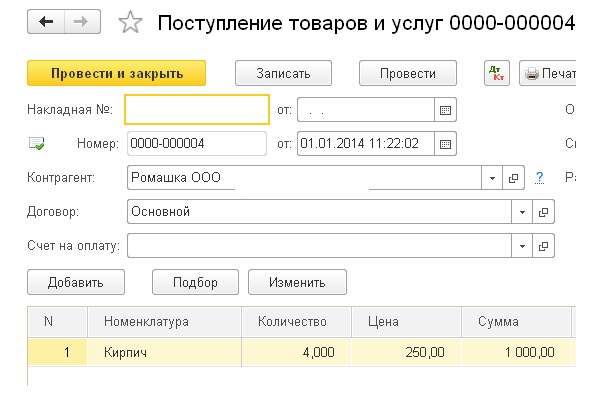Click Провести и закрыть button
Image resolution: width=593 pixels, height=400 pixels.
(116, 73)
